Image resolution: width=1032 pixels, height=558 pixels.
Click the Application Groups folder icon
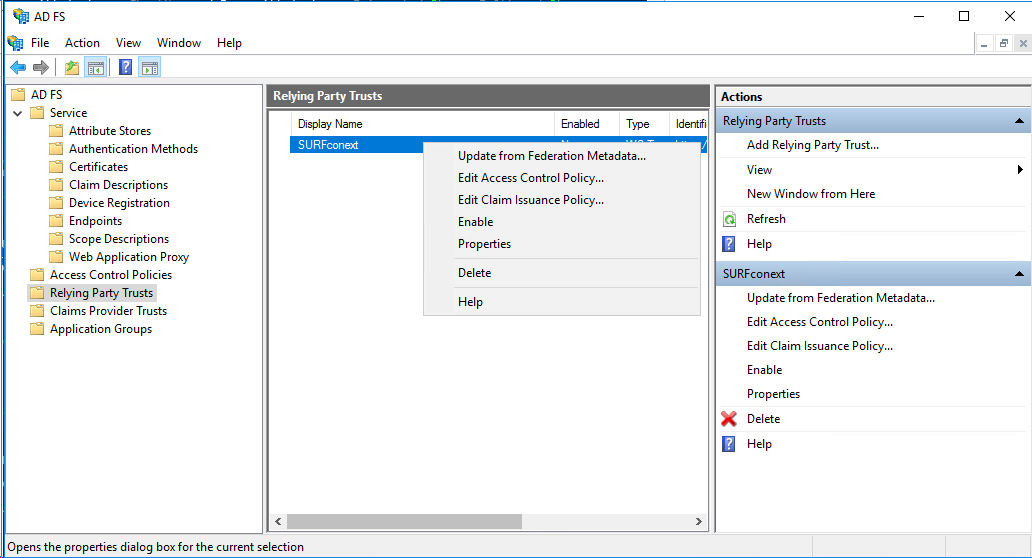click(x=38, y=328)
